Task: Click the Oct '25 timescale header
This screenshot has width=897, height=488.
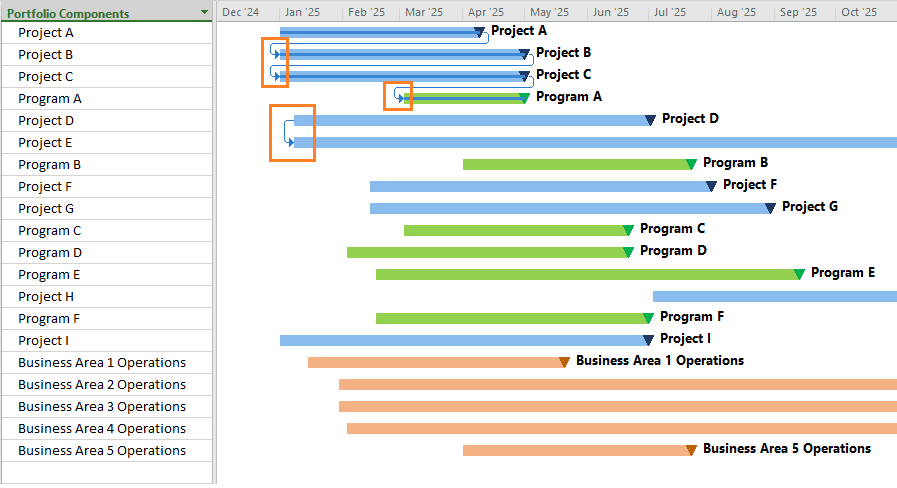Action: pos(859,12)
